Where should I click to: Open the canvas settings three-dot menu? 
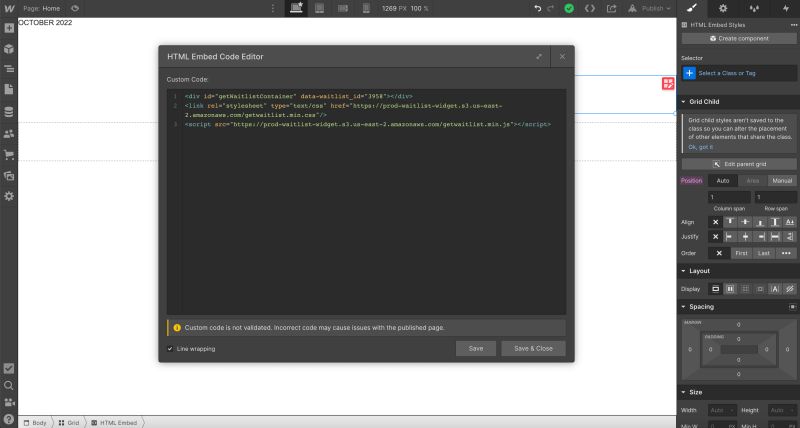(272, 9)
